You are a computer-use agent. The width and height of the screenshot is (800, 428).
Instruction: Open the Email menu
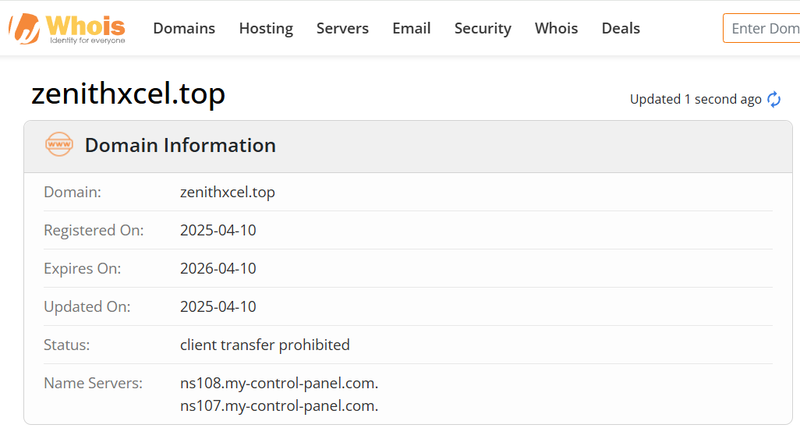[411, 28]
